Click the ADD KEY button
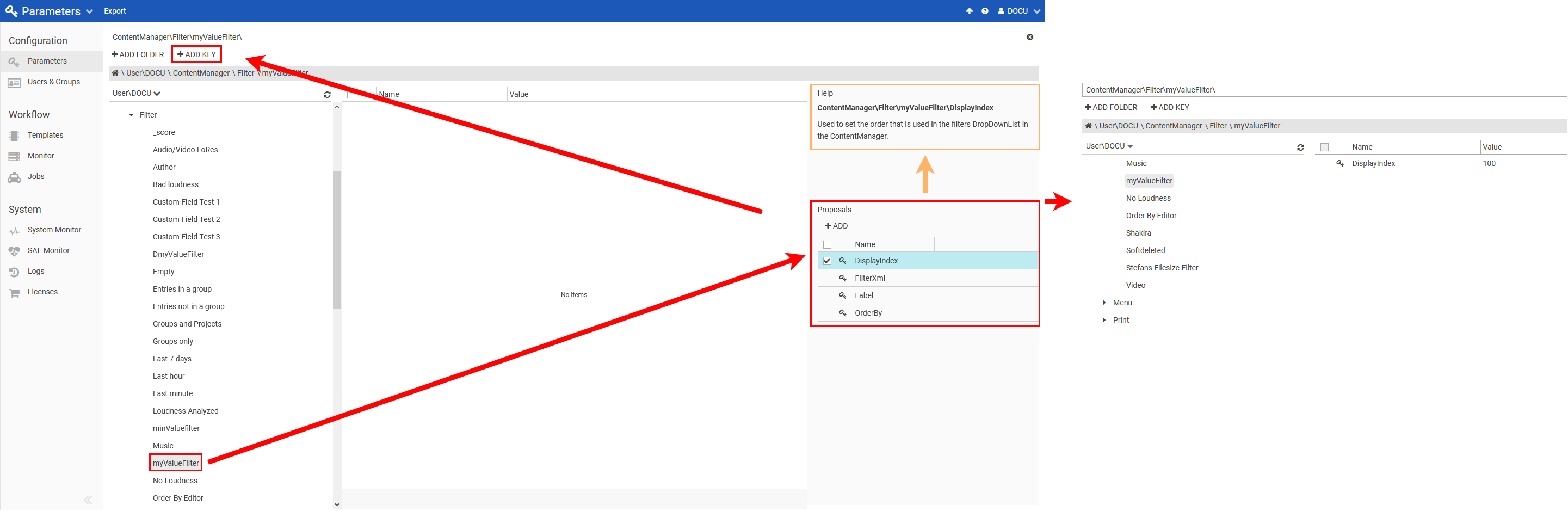1568x511 pixels. [196, 55]
